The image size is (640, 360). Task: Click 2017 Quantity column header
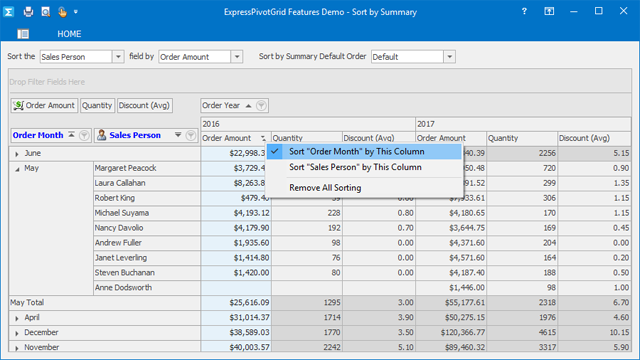coord(522,138)
